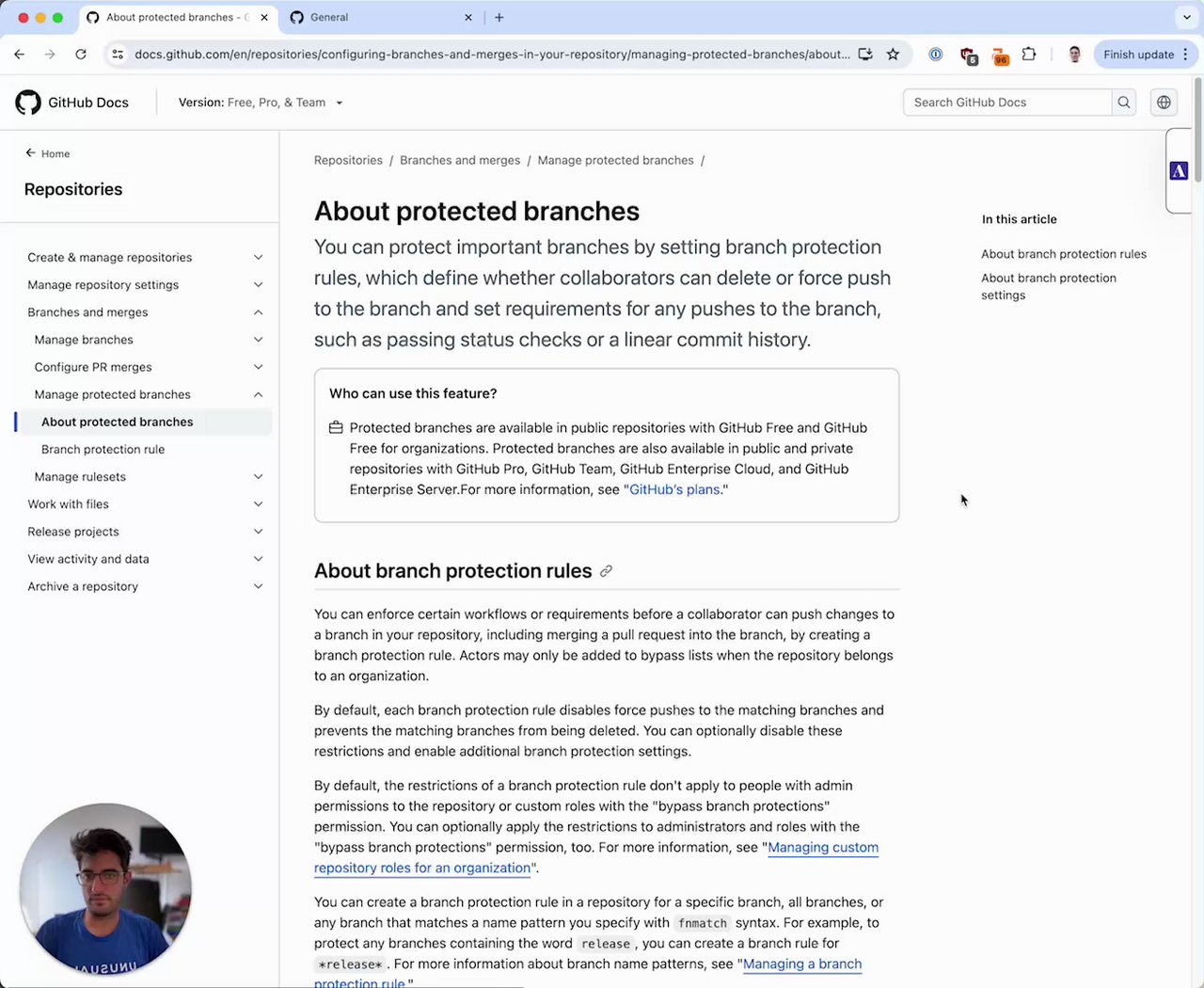Click Repositories breadcrumb link
The height and width of the screenshot is (988, 1204).
[348, 160]
